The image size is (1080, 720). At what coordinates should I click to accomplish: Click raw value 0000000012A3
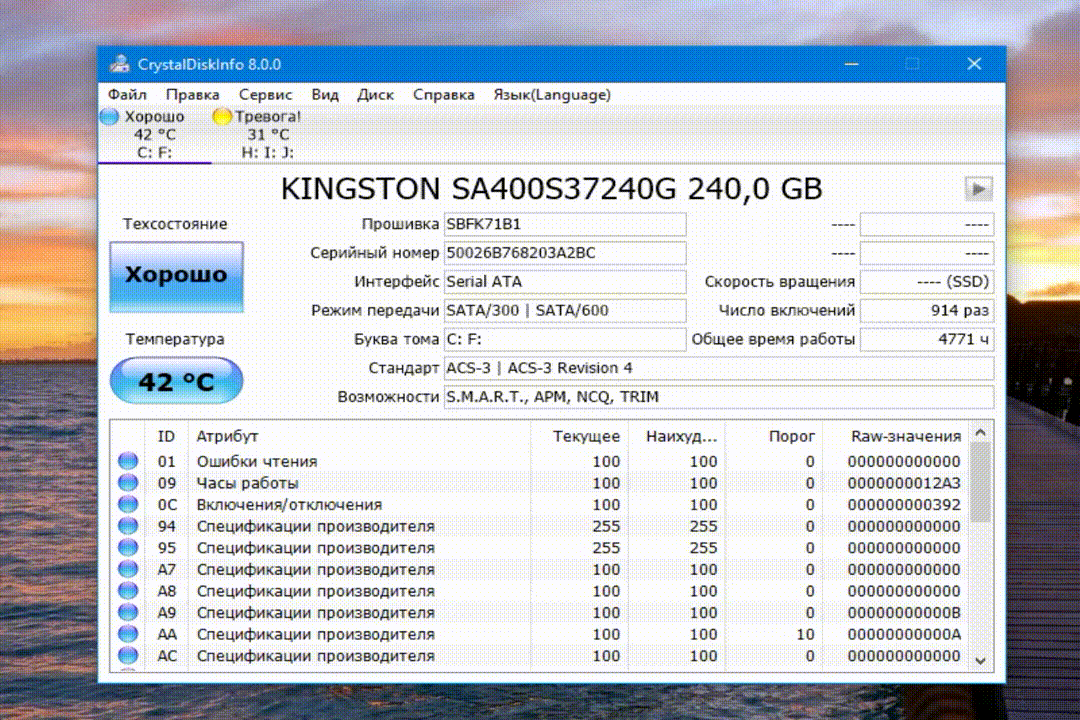(904, 483)
